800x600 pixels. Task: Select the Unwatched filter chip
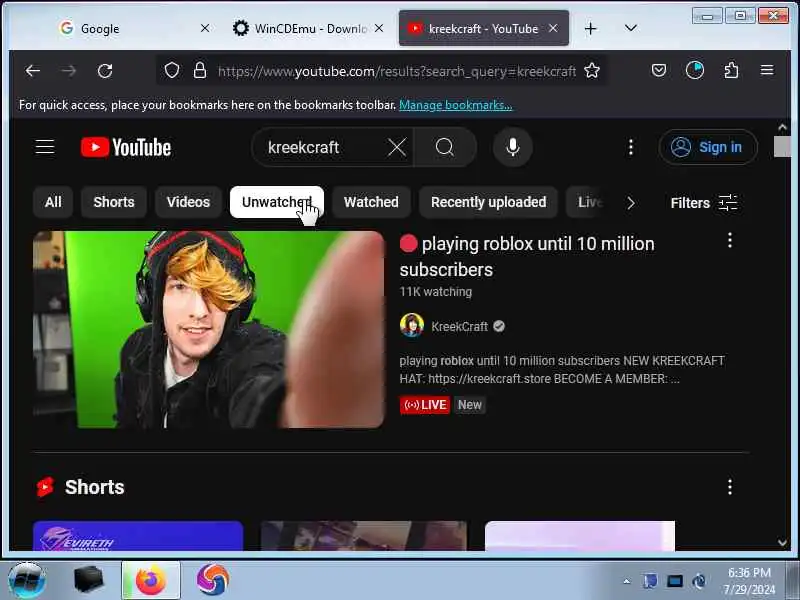(x=277, y=202)
